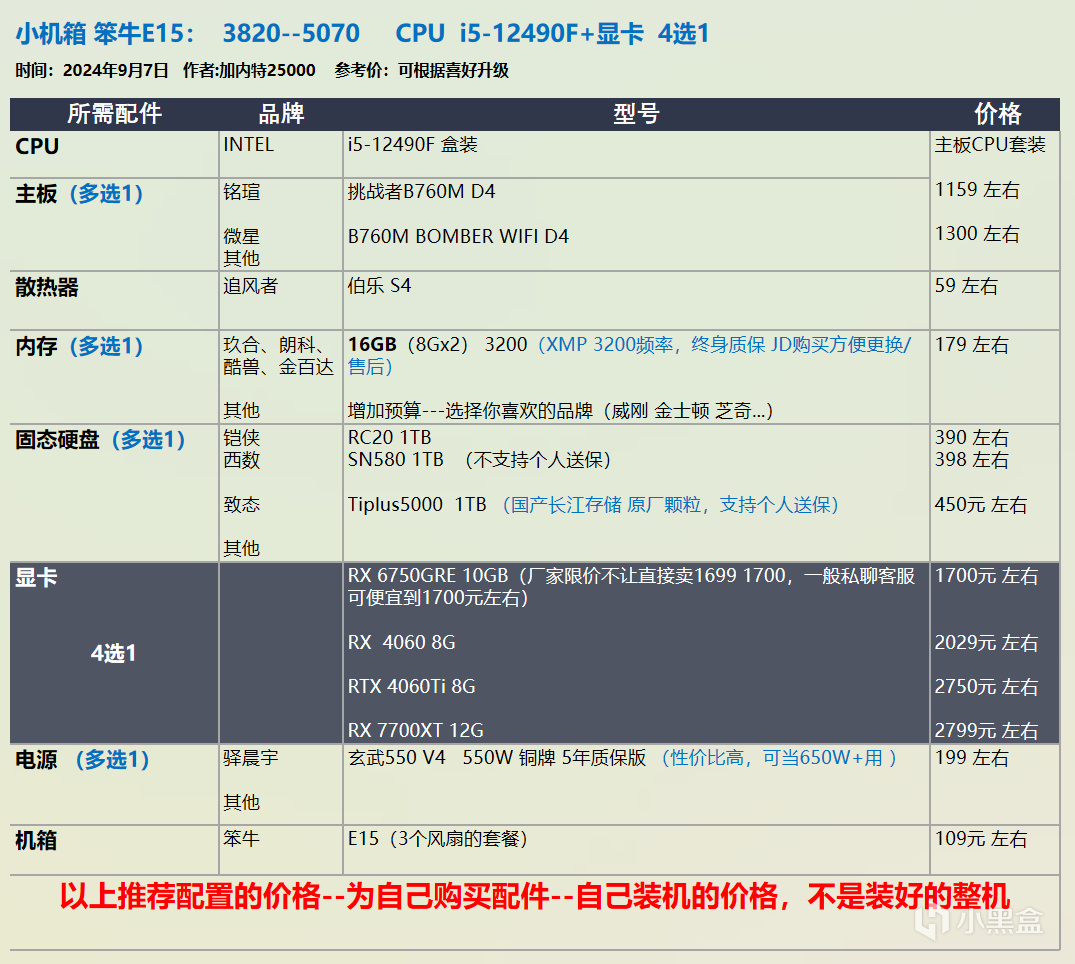Click the 电源 (多选1) row label
This screenshot has width=1075, height=964.
82,760
